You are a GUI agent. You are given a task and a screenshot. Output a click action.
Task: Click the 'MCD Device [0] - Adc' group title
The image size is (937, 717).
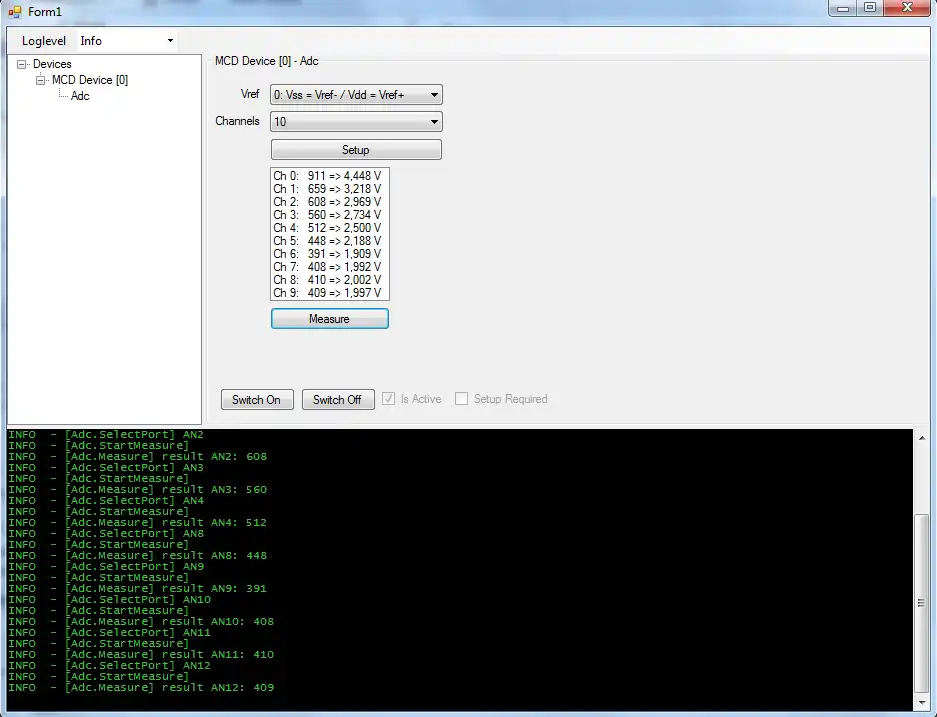point(267,61)
